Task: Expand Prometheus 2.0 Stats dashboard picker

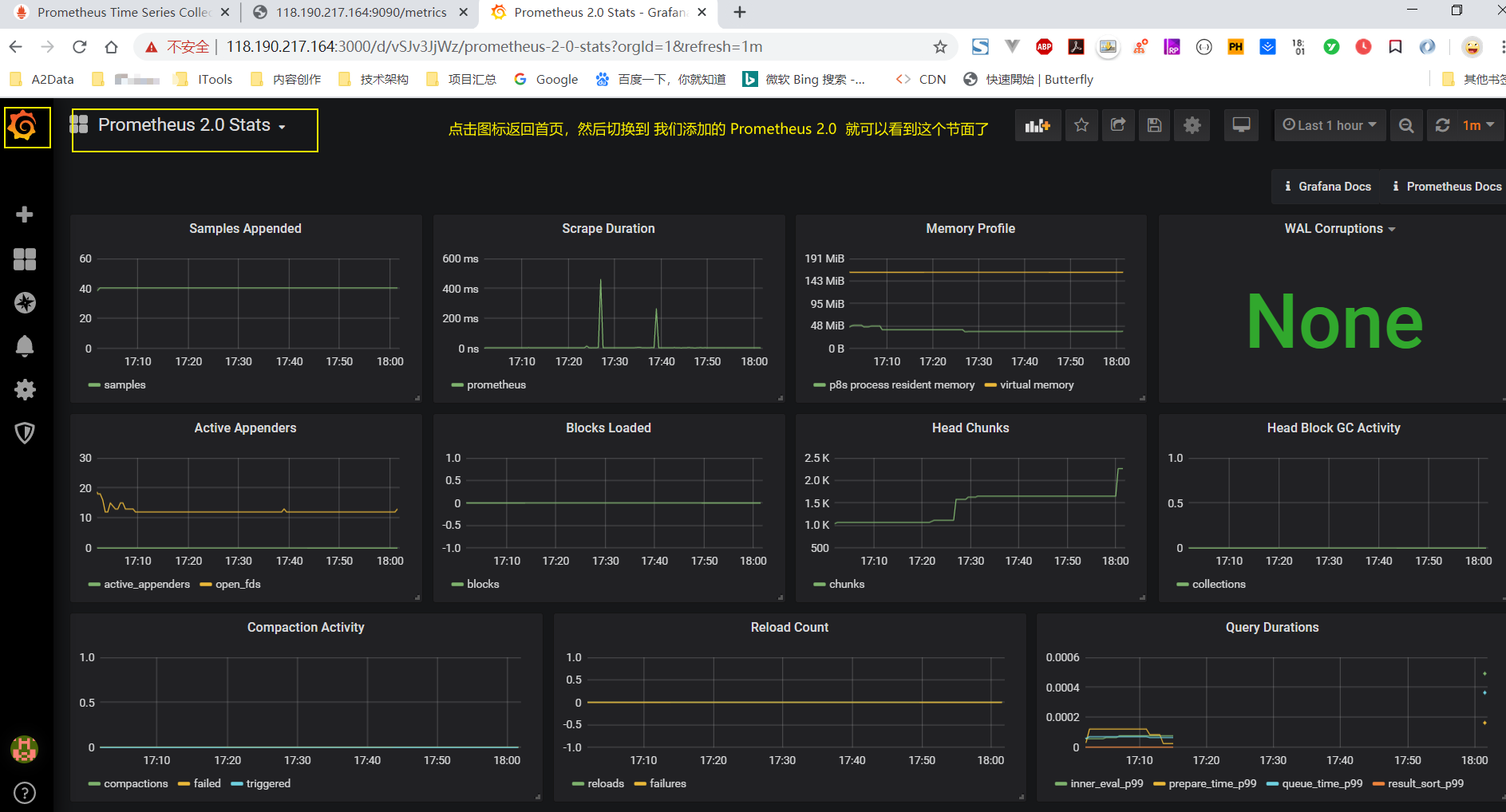Action: coord(192,125)
